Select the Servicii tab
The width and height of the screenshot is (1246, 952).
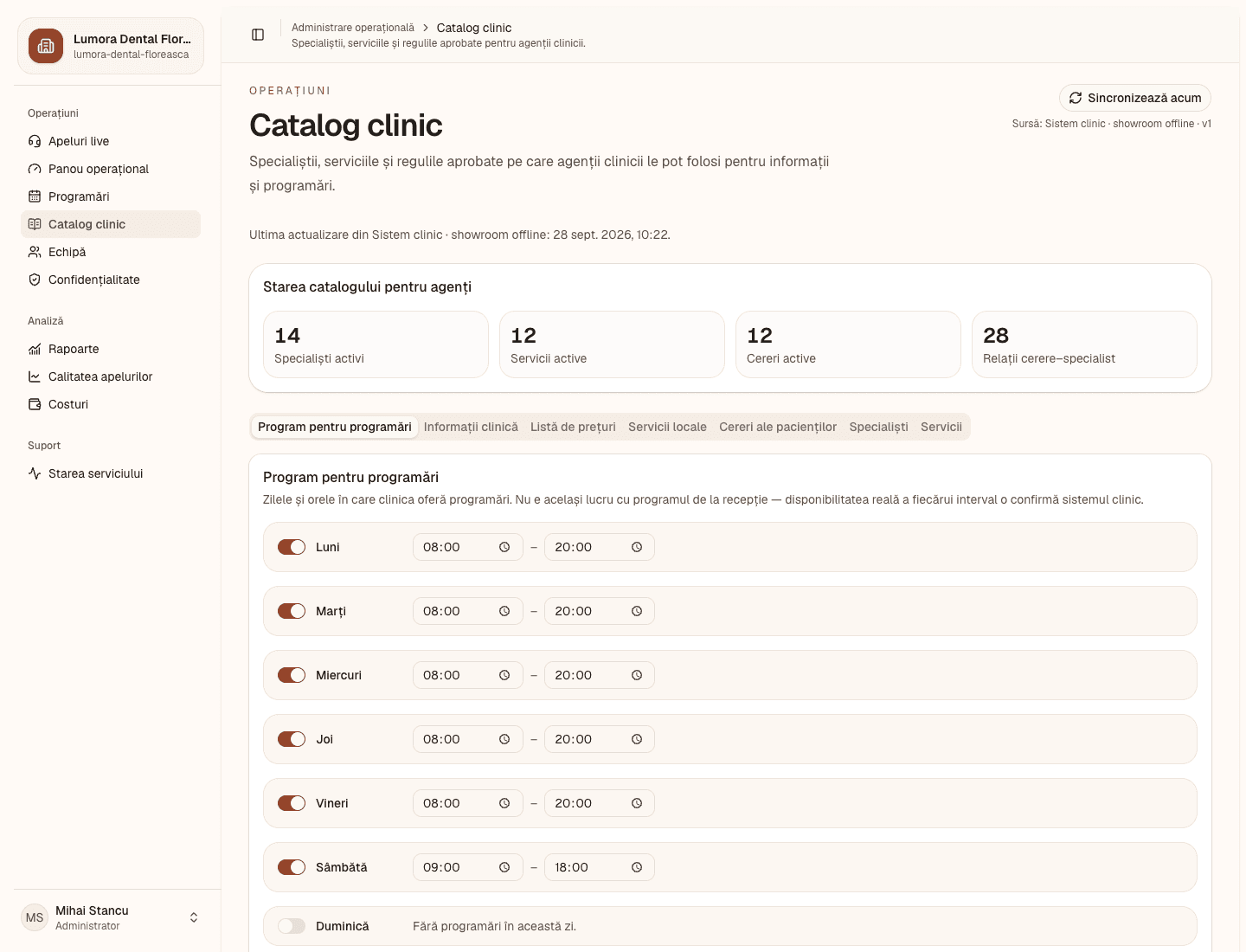pos(941,427)
